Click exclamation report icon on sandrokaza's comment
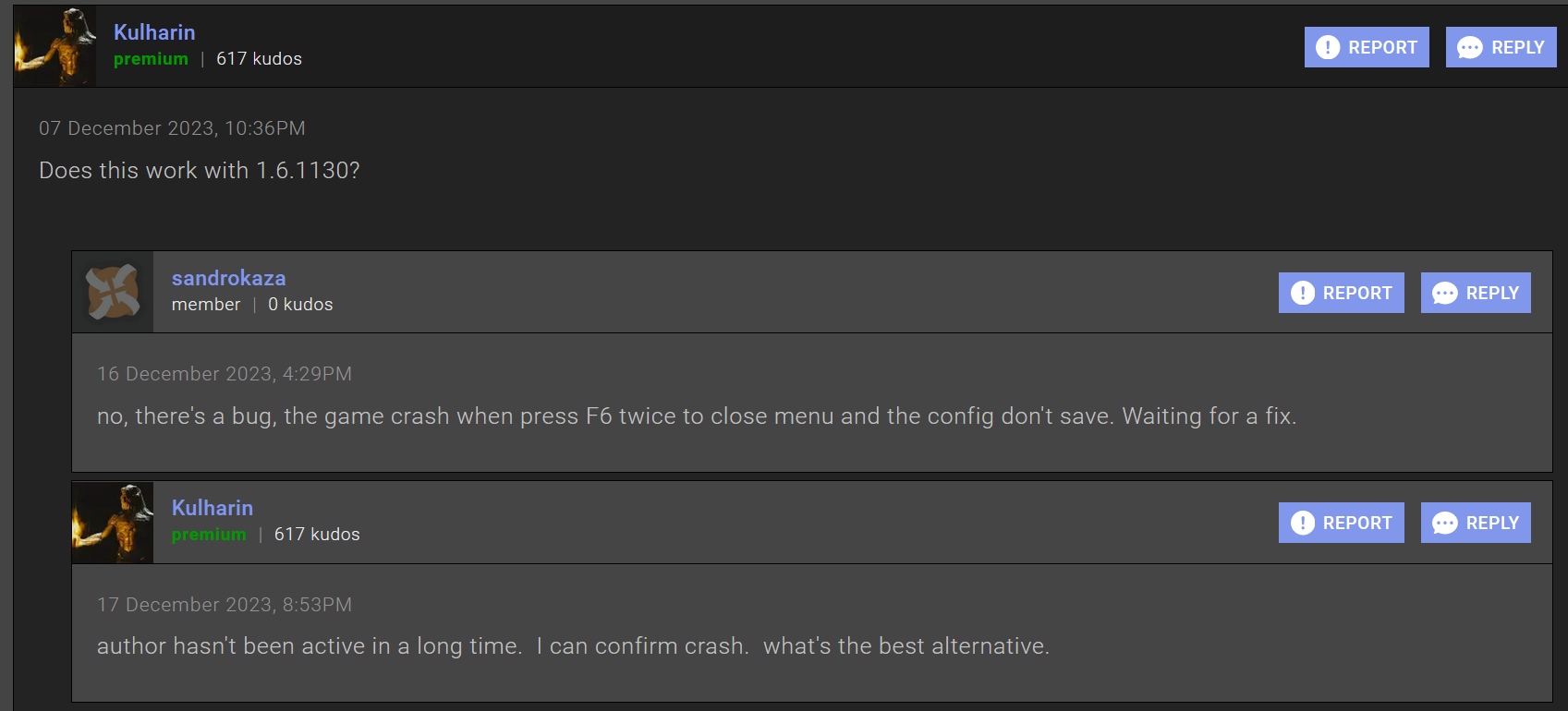Image resolution: width=1568 pixels, height=711 pixels. 1302,293
